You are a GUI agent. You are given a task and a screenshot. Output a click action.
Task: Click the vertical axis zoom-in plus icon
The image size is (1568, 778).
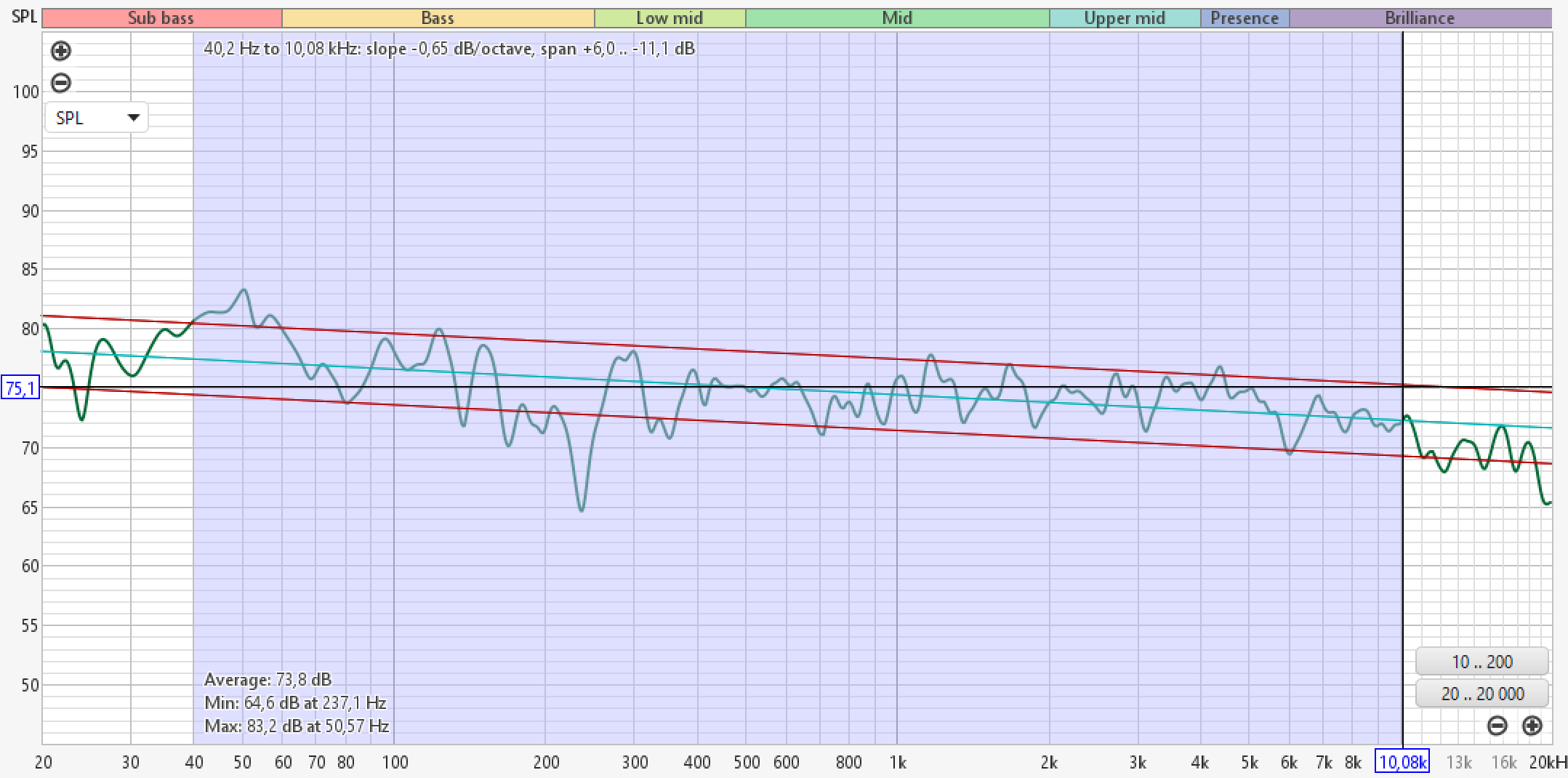(x=61, y=51)
